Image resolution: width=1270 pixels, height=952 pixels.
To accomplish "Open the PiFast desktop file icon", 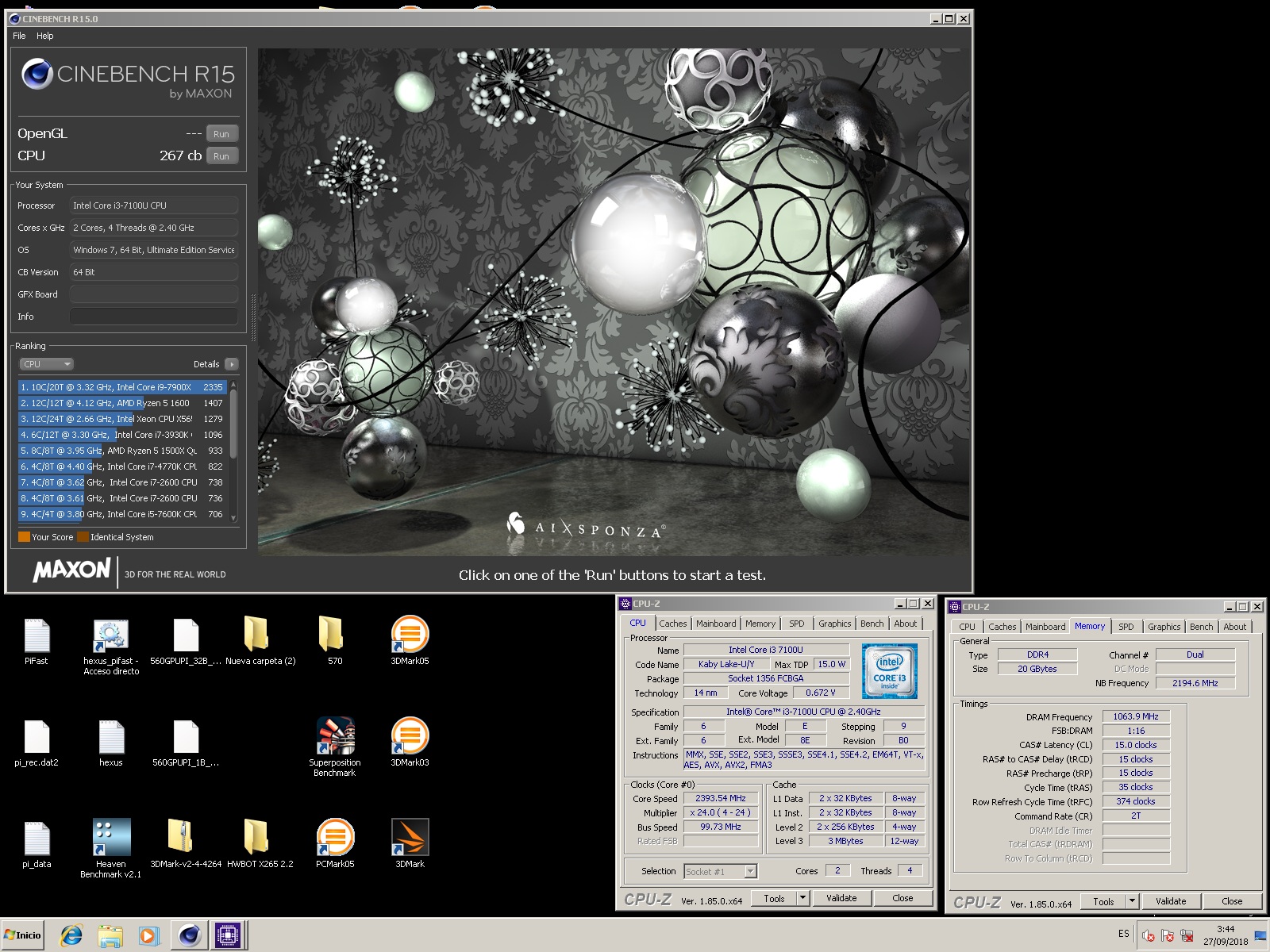I will 37,635.
